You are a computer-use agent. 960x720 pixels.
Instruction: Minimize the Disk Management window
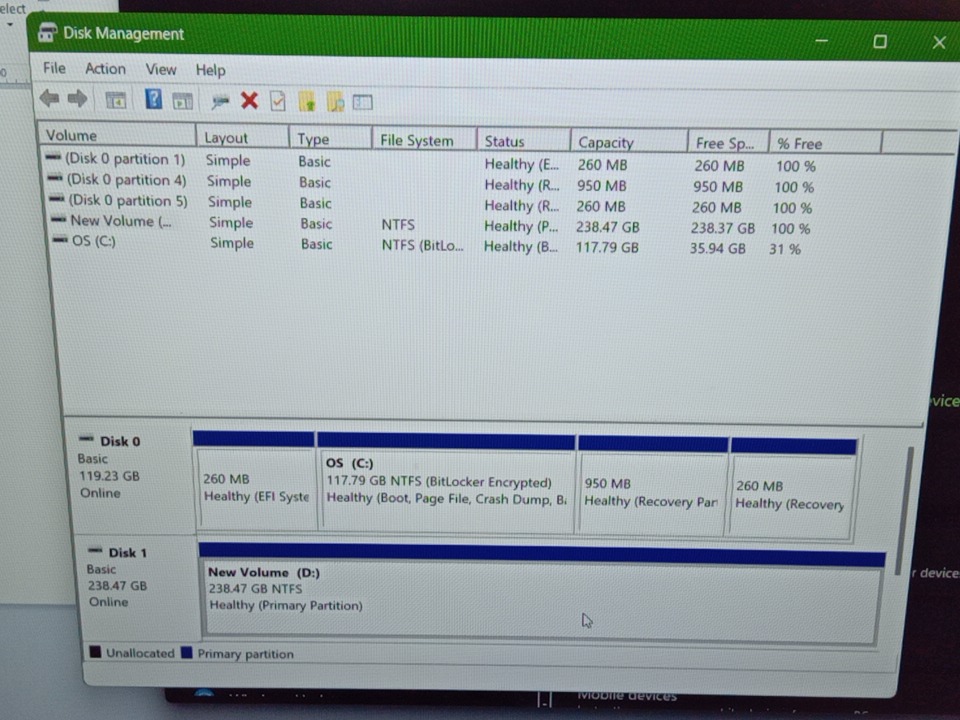822,41
